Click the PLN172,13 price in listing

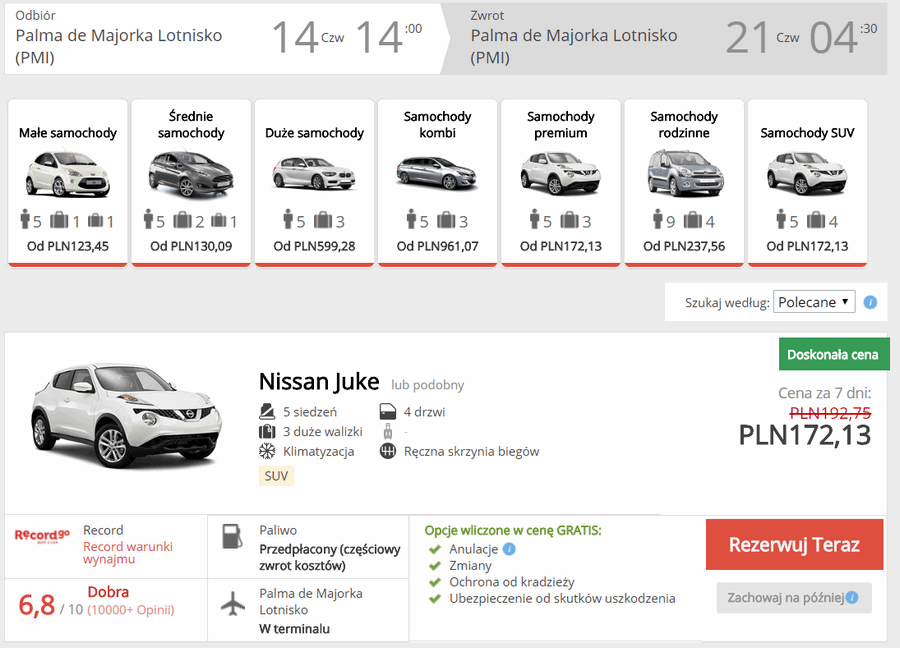805,435
